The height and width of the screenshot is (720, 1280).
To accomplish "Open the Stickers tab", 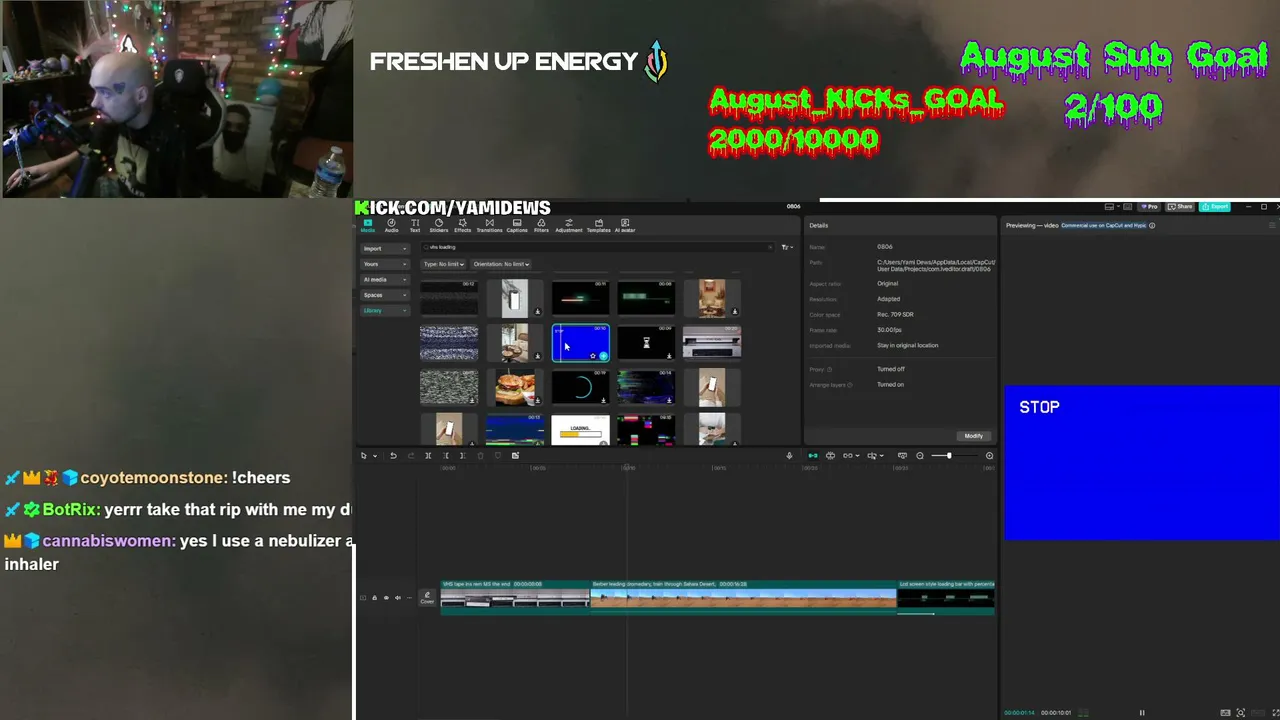I will [439, 226].
